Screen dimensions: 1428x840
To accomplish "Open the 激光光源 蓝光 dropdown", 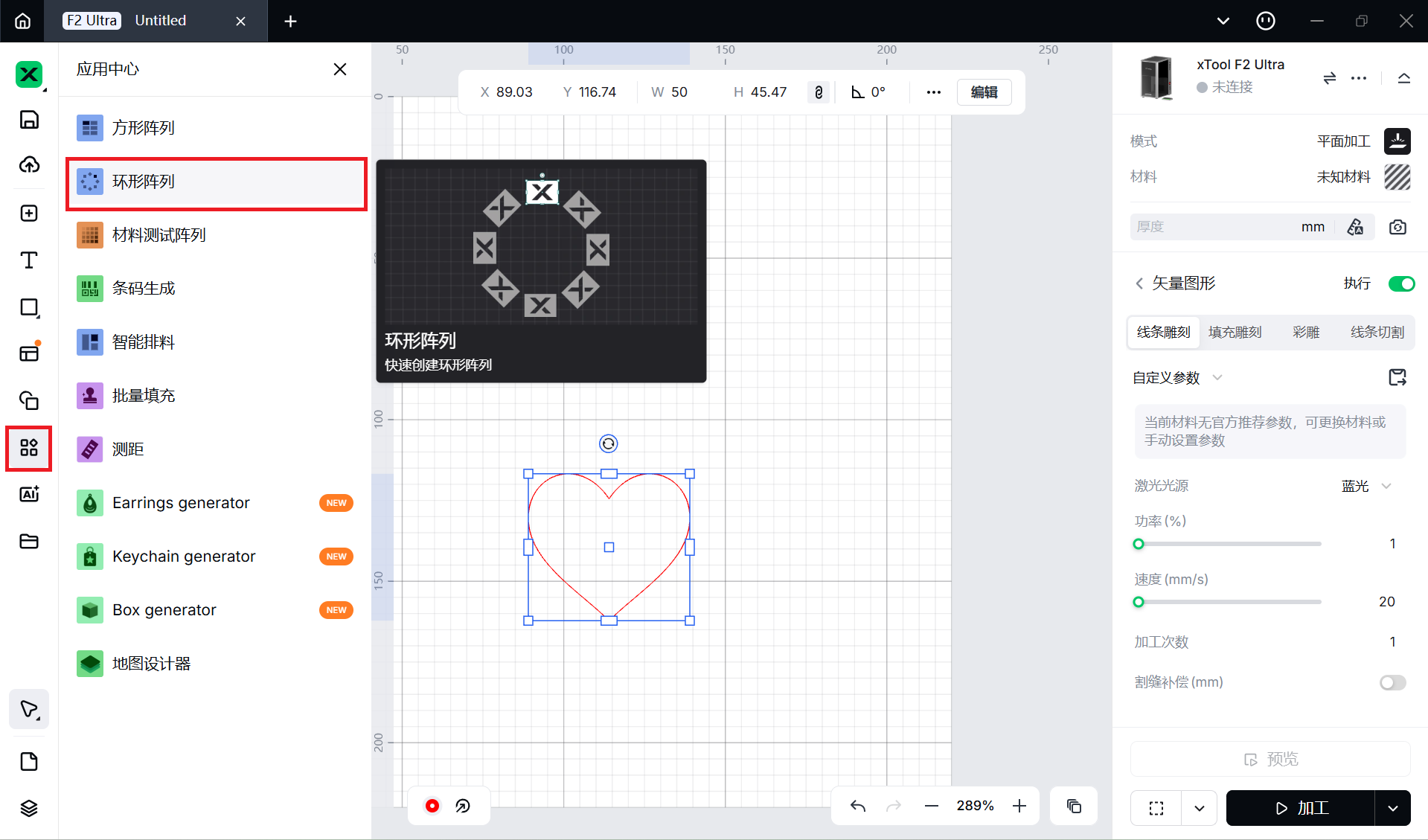I will tap(1386, 486).
